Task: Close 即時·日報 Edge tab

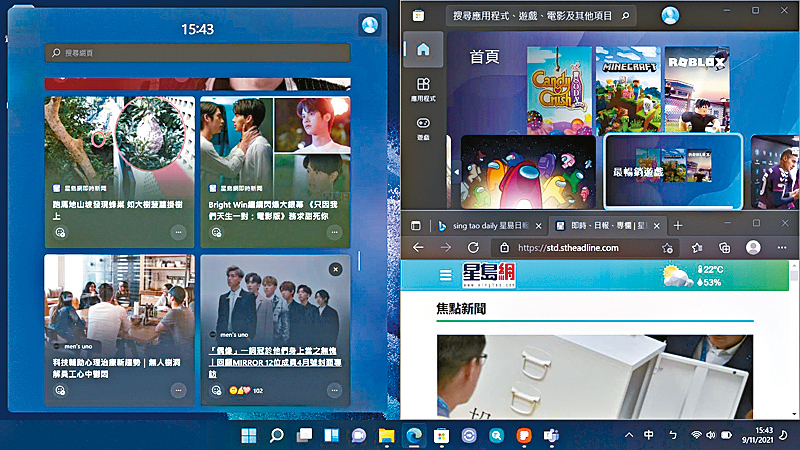Action: (657, 226)
